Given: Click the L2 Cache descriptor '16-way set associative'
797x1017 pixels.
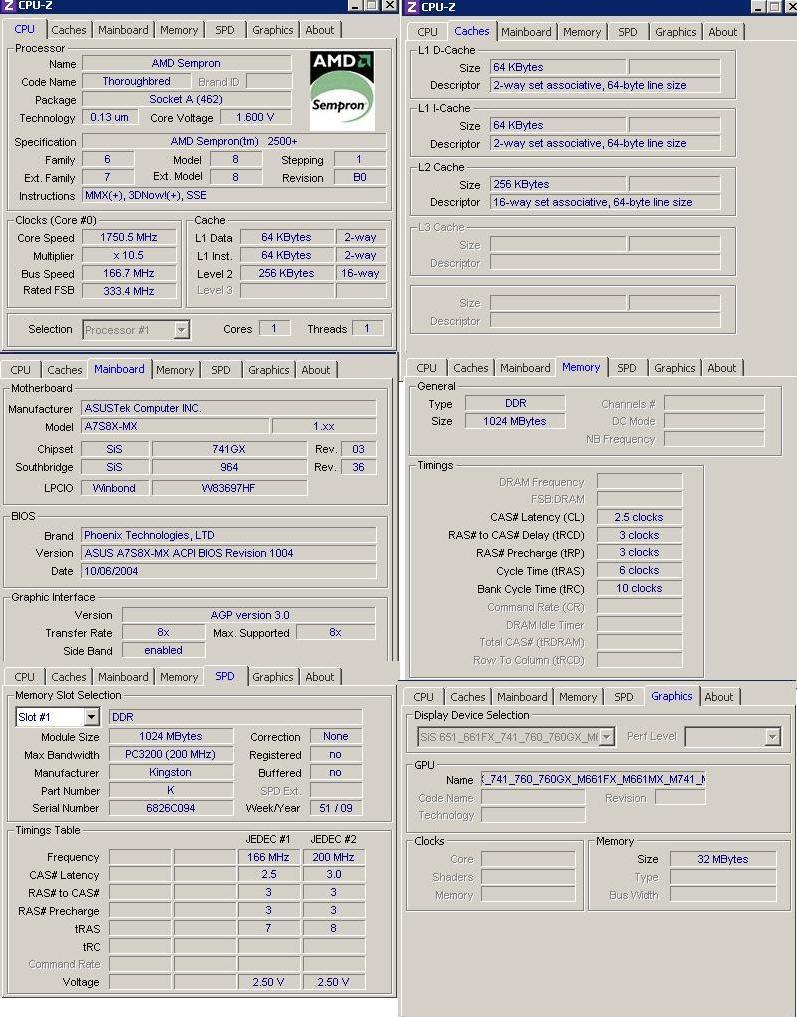Looking at the screenshot, I should click(x=605, y=202).
